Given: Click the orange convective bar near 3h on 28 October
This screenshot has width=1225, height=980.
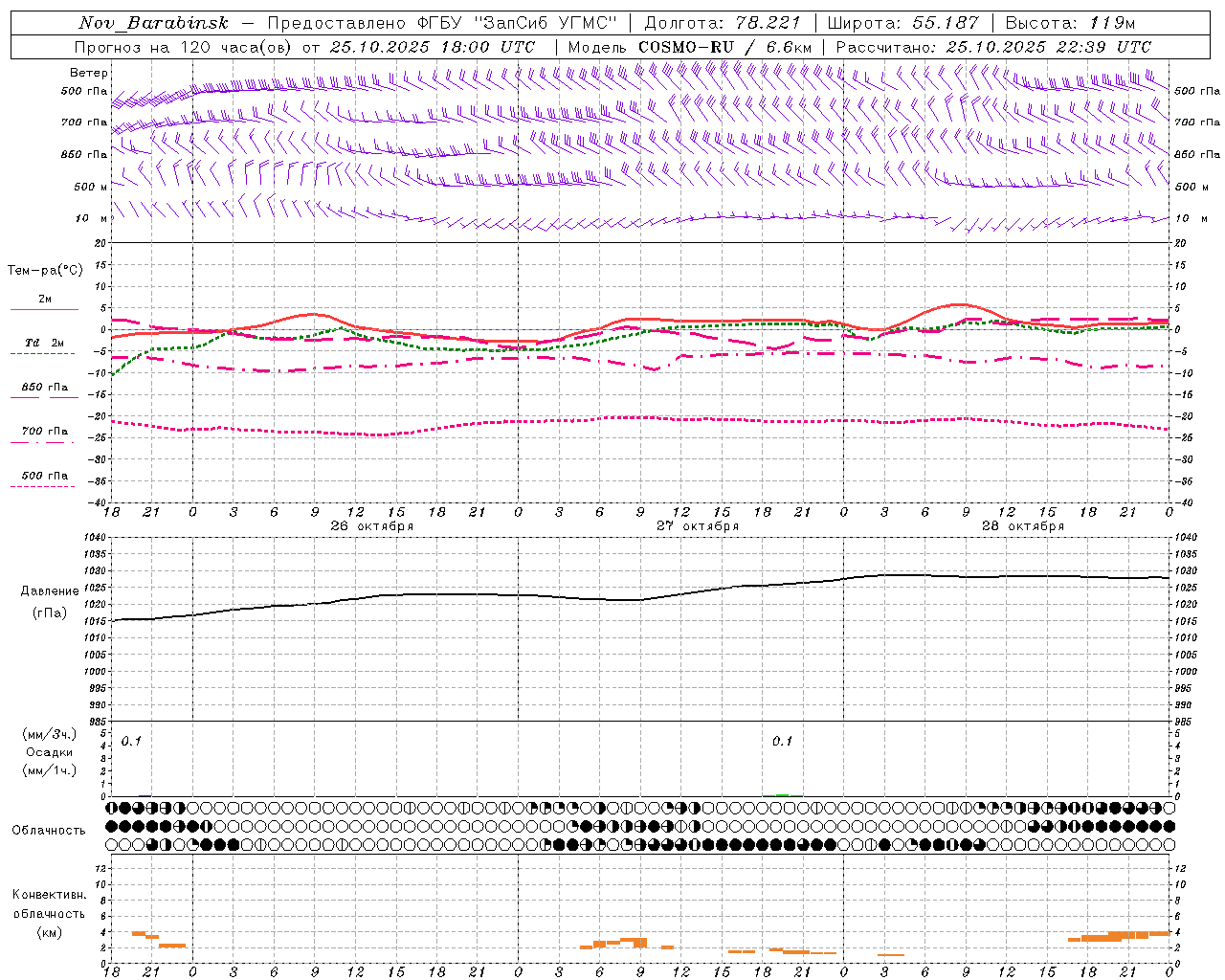Looking at the screenshot, I should point(891,954).
